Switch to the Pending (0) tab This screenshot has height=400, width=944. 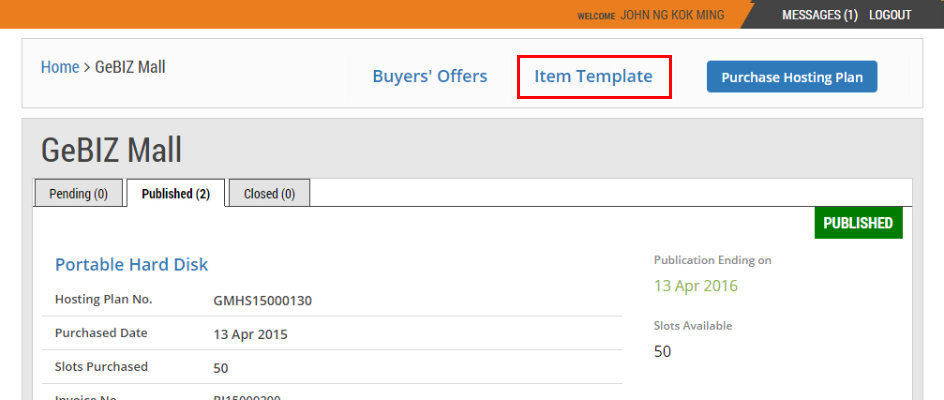pos(78,193)
